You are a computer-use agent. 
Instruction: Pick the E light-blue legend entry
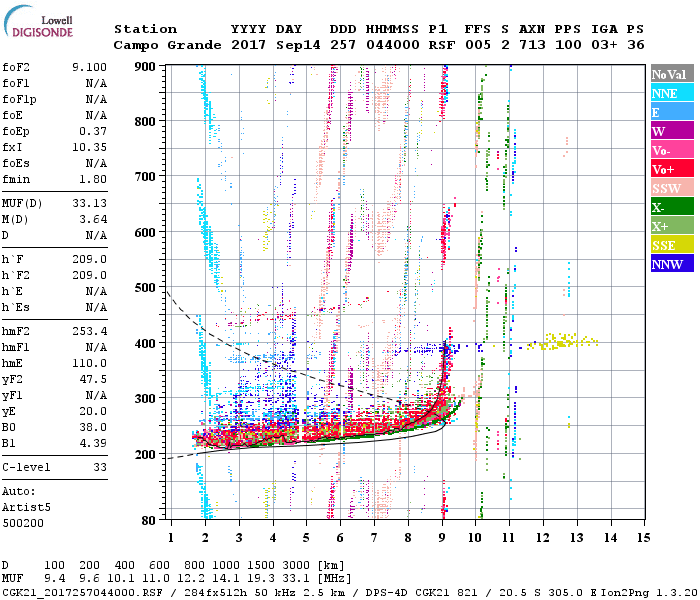(672, 113)
